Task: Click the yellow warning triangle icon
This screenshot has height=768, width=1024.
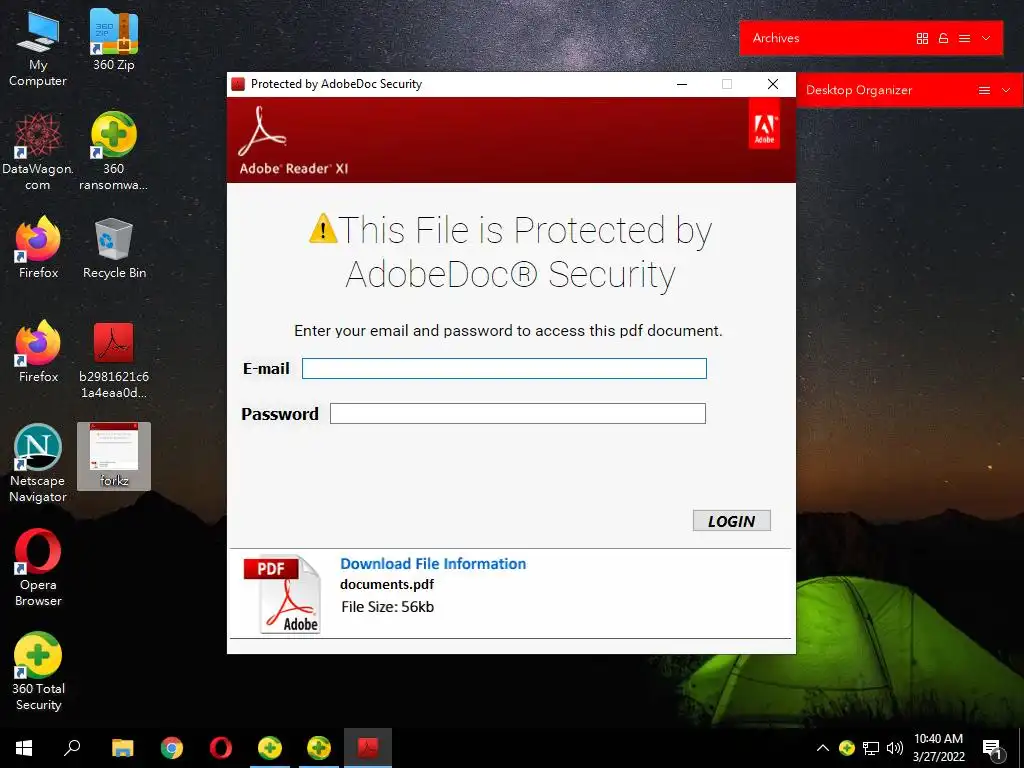Action: pos(323,229)
